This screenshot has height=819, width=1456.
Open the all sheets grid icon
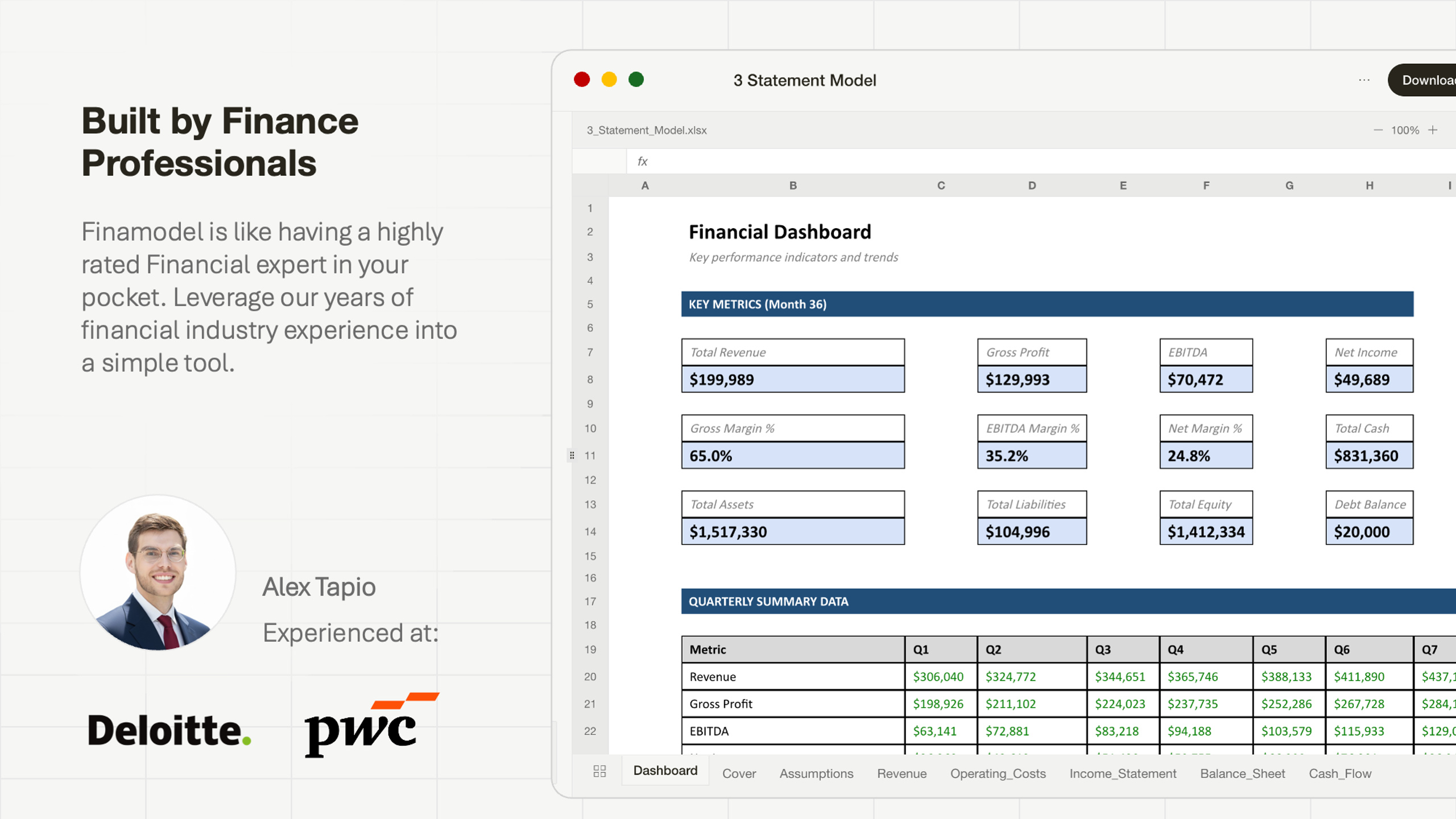click(599, 771)
